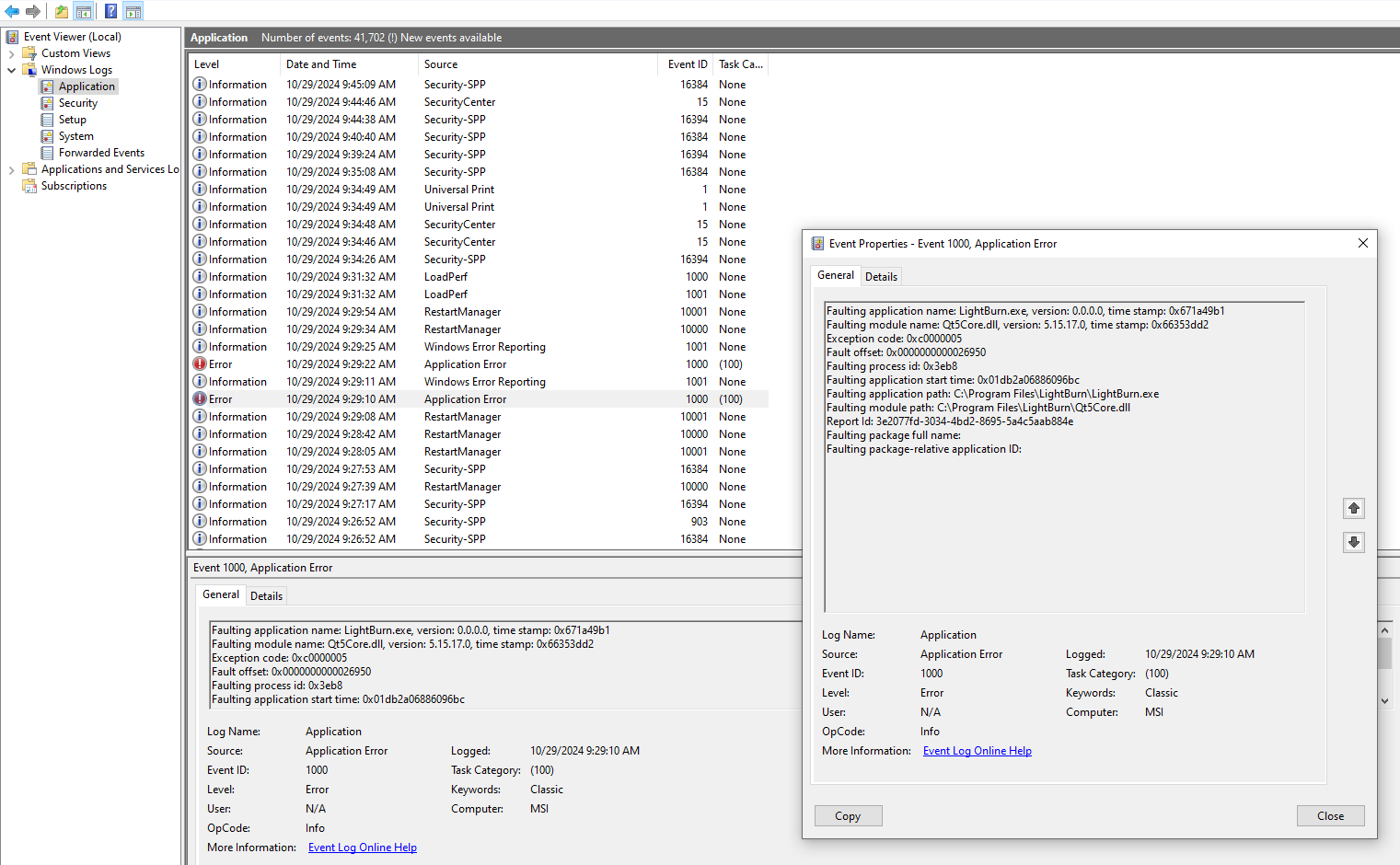The height and width of the screenshot is (865, 1400).
Task: Click info icon of the 9:45:09 AM event
Action: pos(200,85)
